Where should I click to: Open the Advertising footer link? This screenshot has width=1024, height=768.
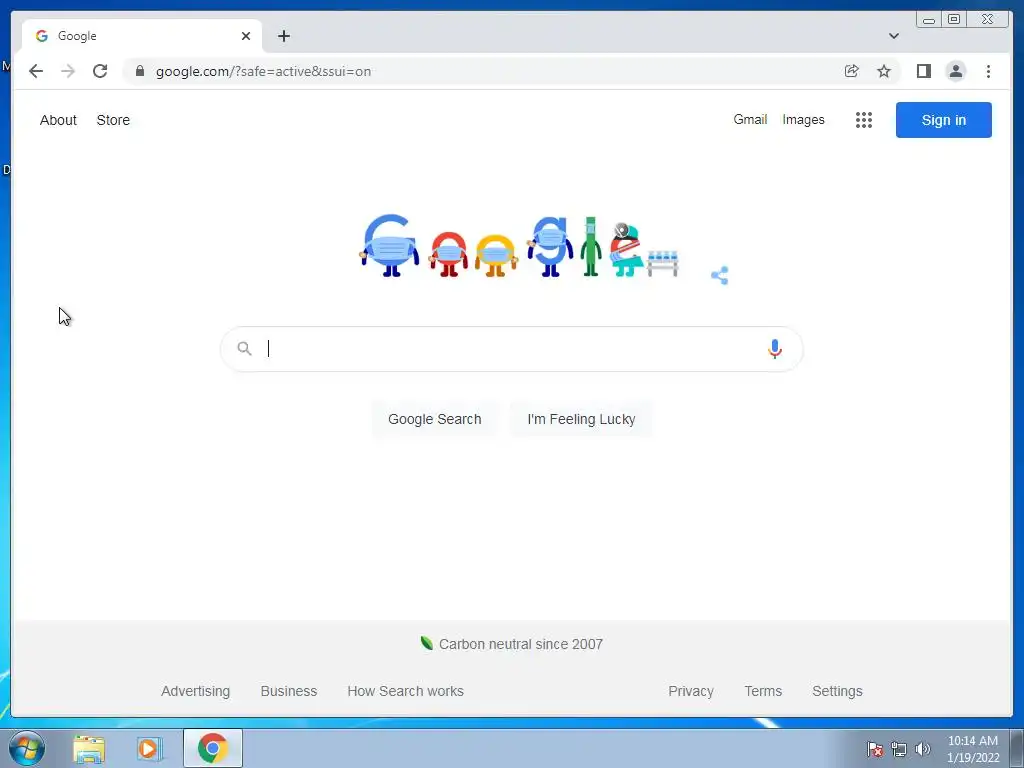click(195, 691)
